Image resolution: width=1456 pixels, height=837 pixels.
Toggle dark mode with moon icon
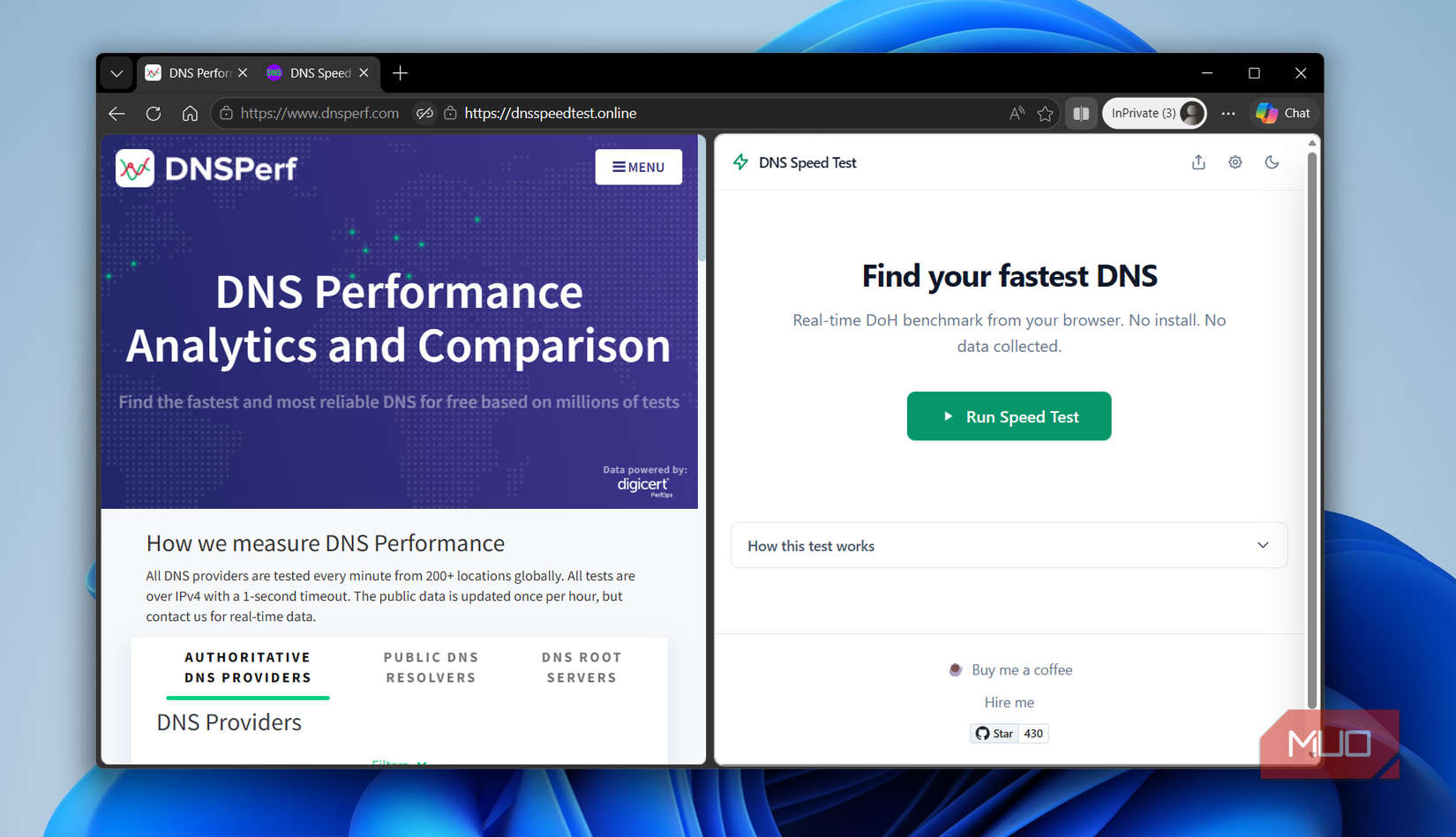pyautogui.click(x=1272, y=162)
